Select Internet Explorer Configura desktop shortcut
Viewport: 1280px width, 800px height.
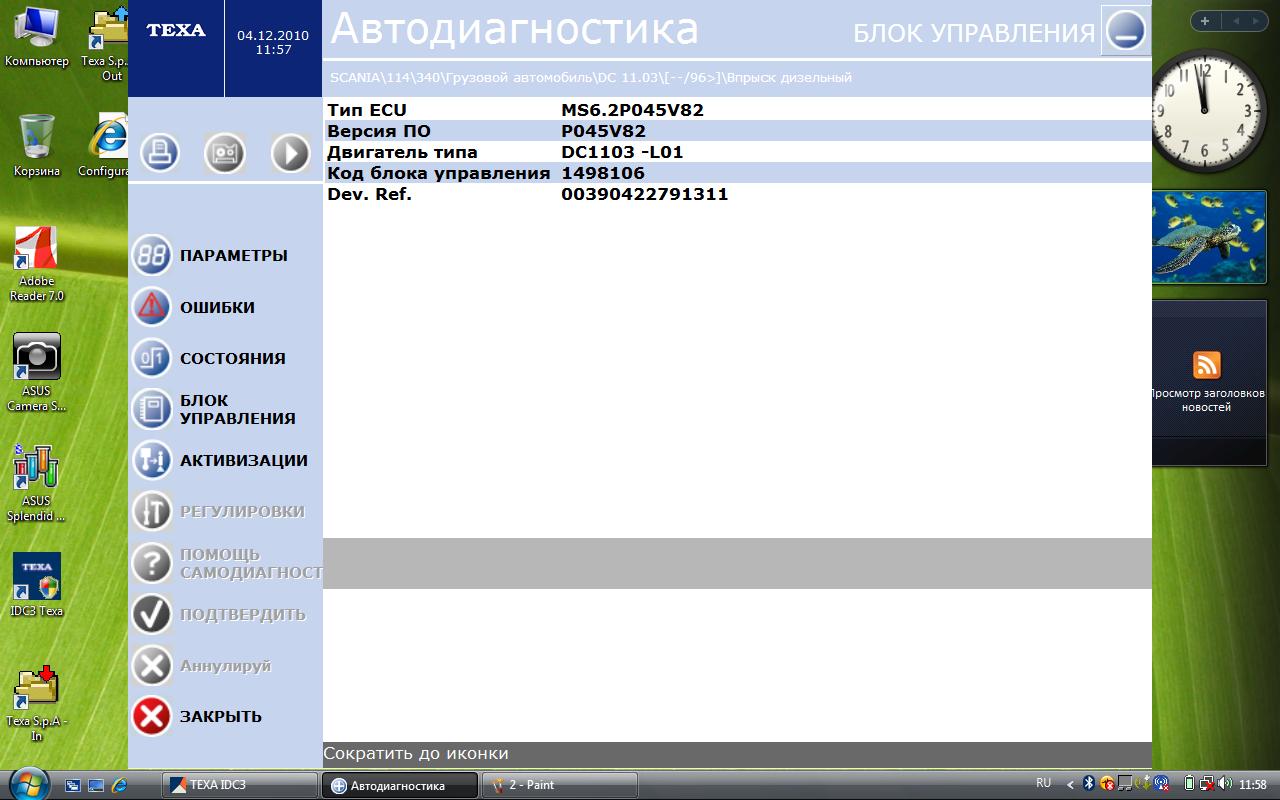tap(105, 146)
